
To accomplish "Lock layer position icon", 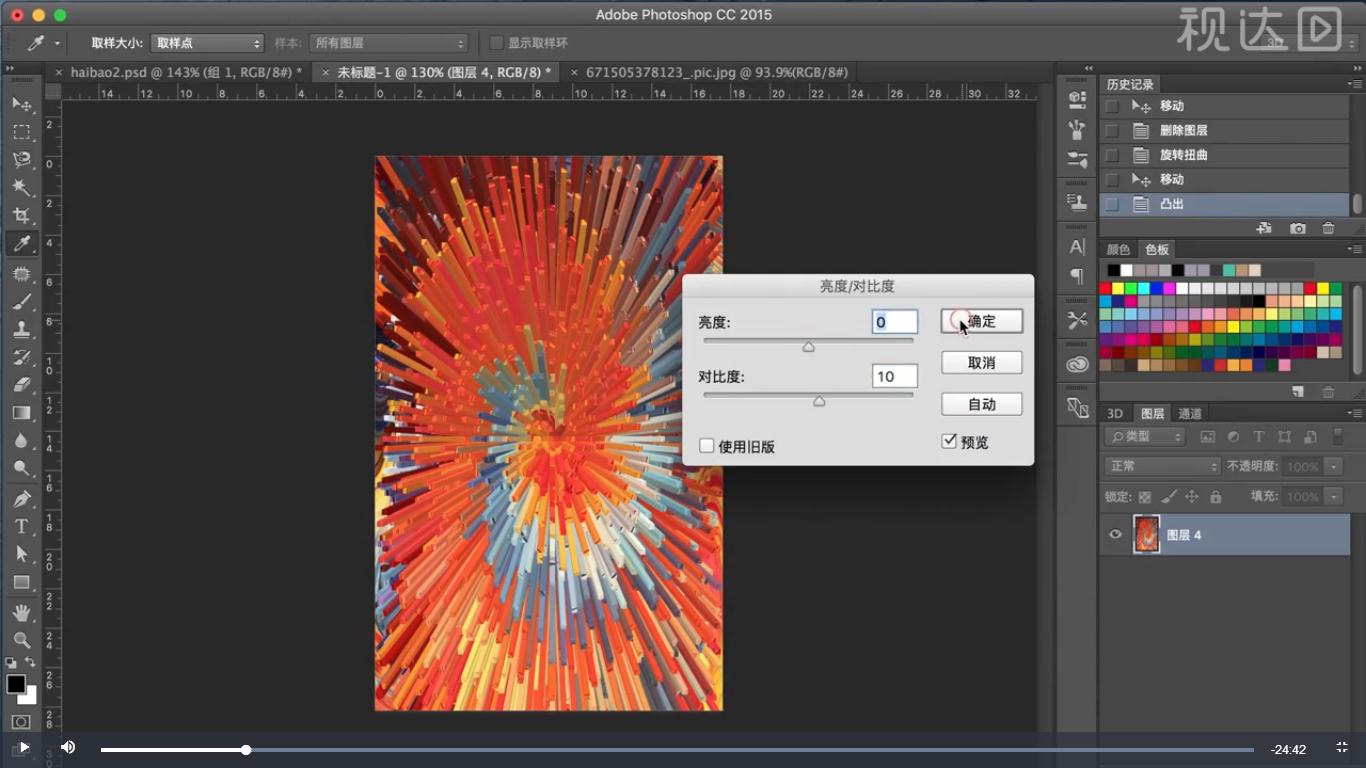I will tap(1192, 497).
